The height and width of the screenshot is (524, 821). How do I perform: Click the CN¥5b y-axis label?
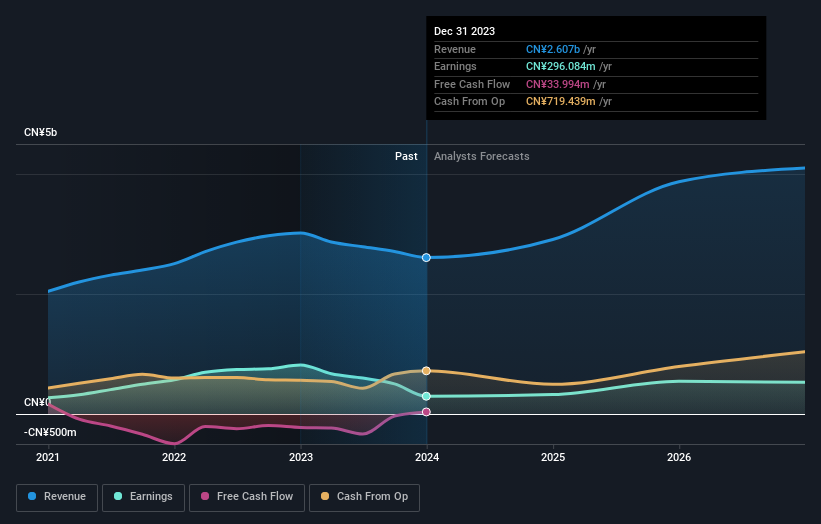point(40,132)
